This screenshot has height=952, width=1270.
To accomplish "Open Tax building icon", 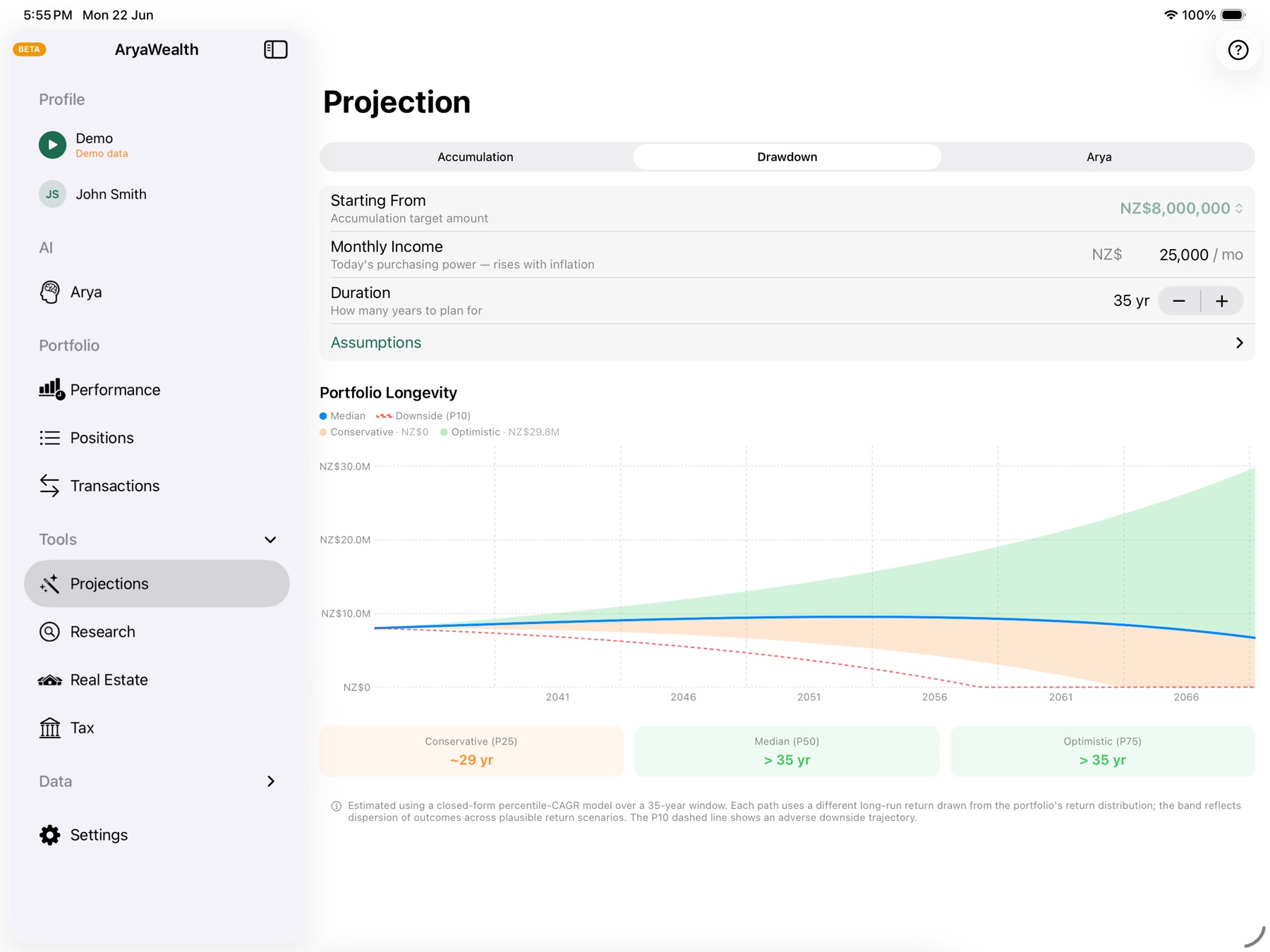I will pyautogui.click(x=49, y=728).
